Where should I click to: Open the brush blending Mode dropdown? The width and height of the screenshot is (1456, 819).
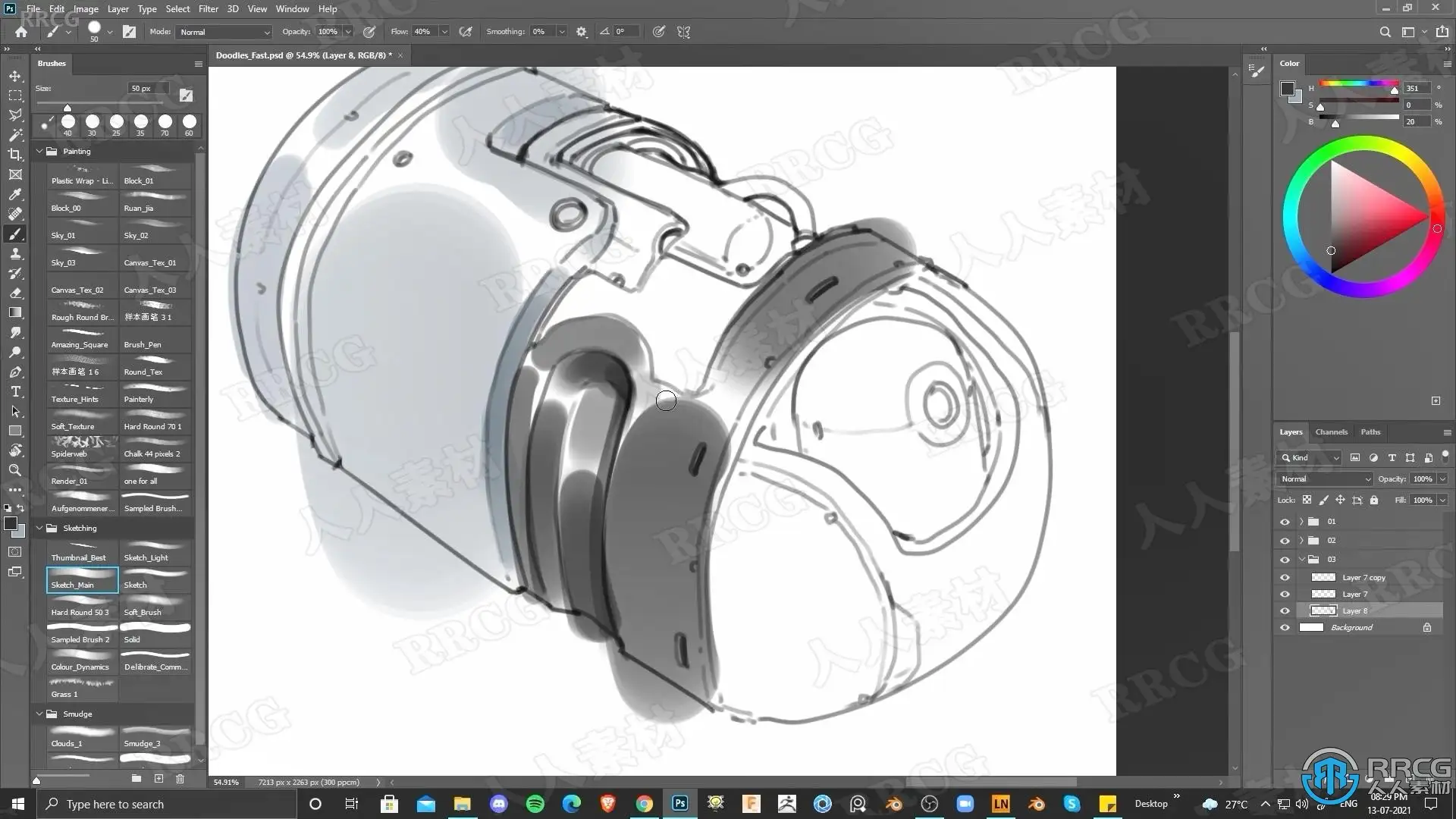(224, 32)
